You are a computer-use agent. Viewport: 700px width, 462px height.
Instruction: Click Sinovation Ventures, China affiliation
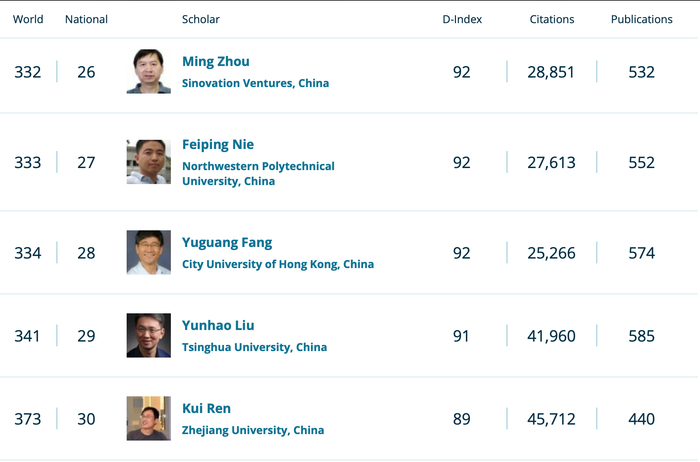[255, 84]
